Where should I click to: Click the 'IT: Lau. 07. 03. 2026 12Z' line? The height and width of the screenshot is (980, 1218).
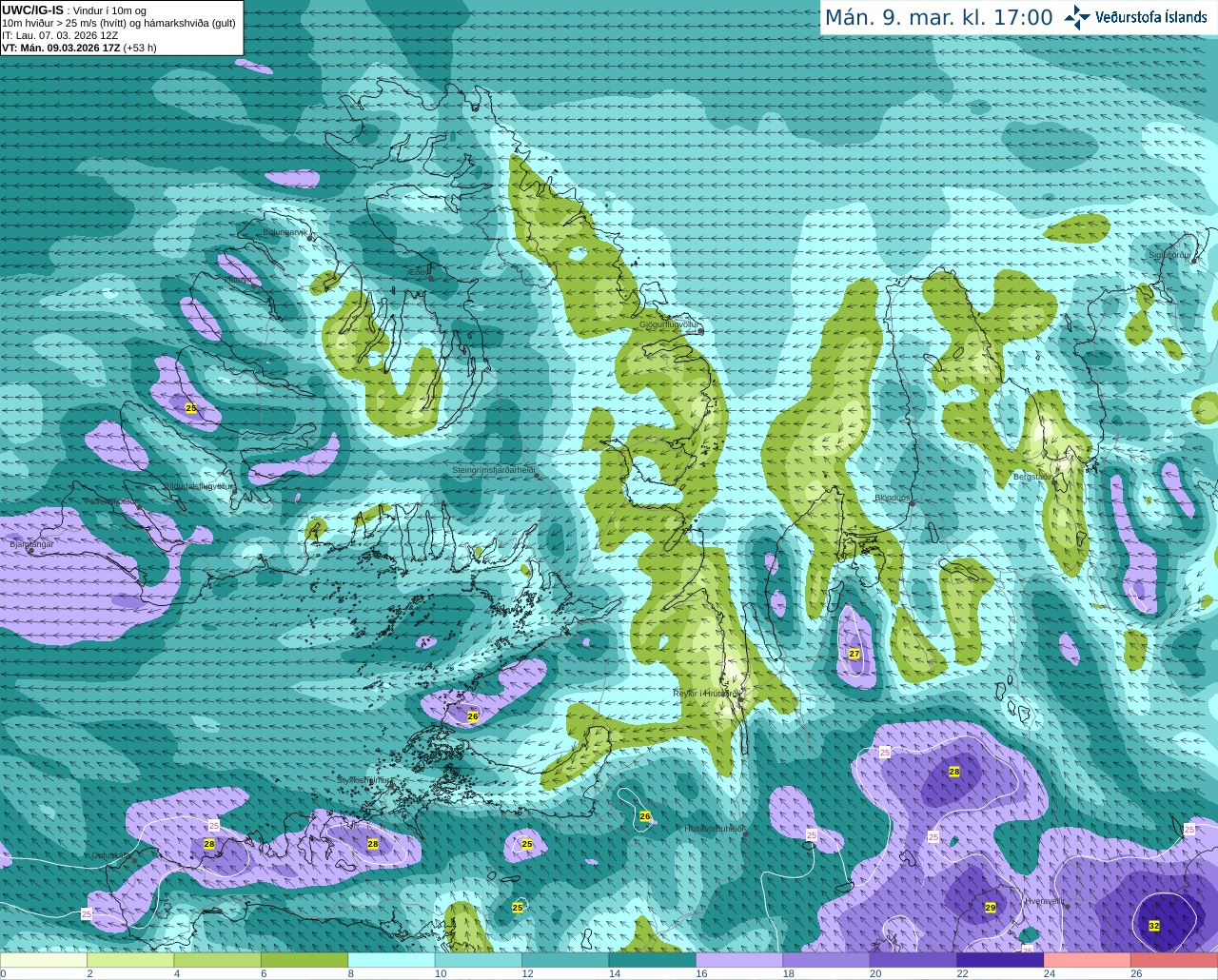coord(60,35)
